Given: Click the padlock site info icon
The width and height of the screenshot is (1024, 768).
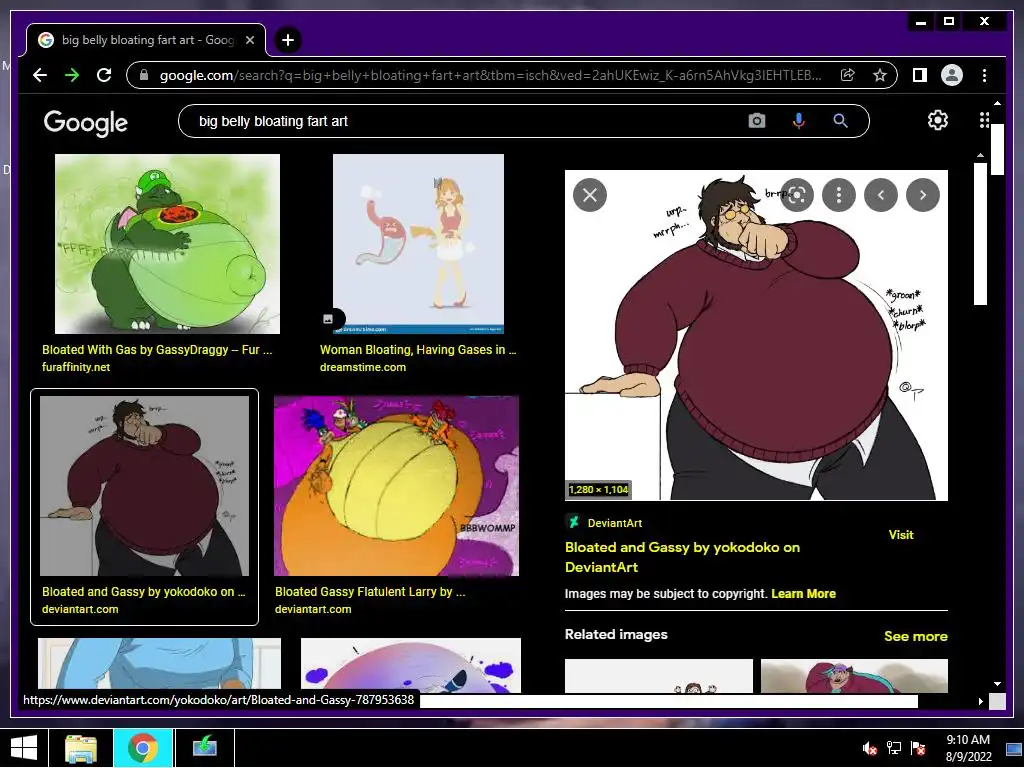Looking at the screenshot, I should [x=144, y=75].
